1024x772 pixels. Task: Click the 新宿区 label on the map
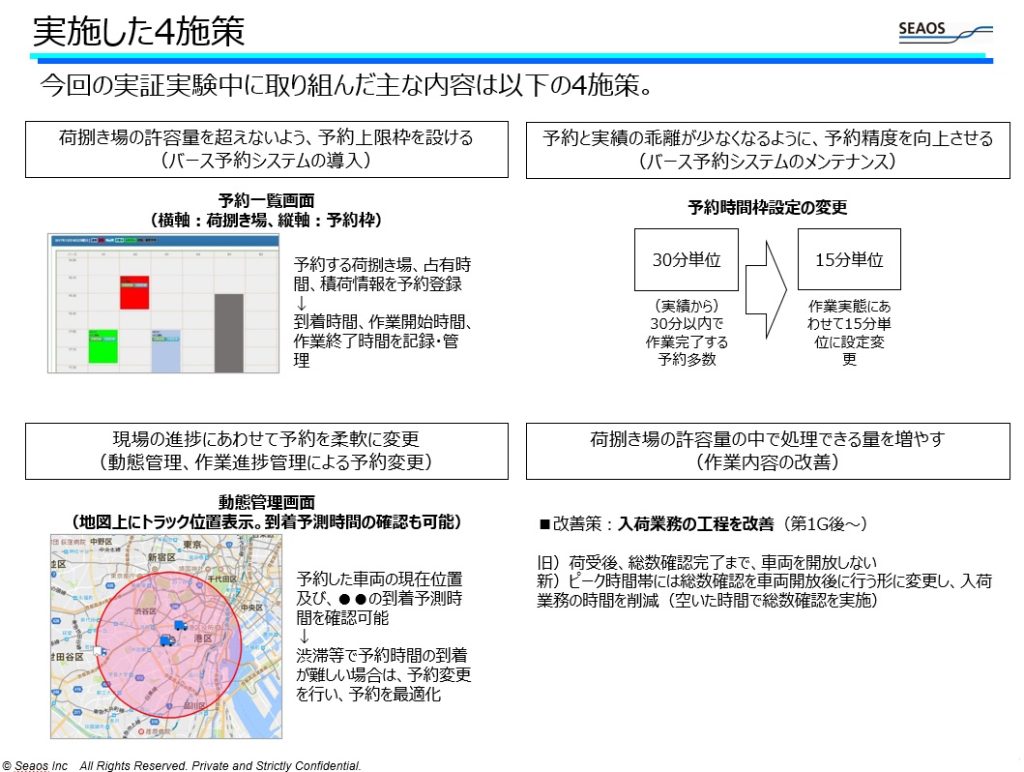161,555
